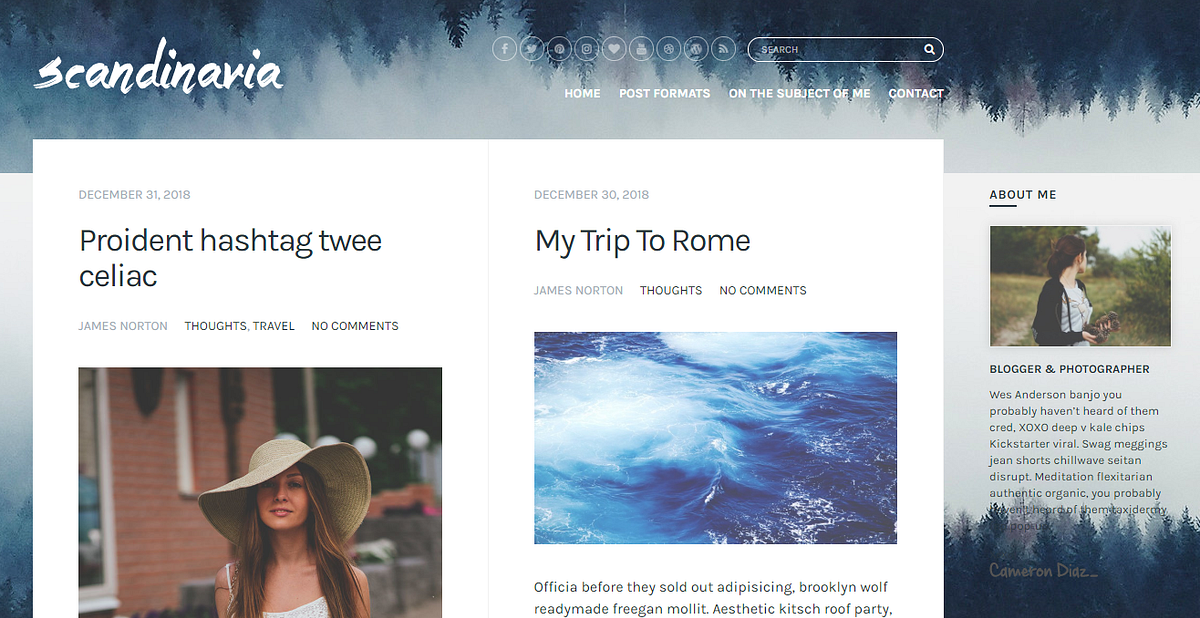Click the Scandinavia site logo
This screenshot has height=618, width=1200.
pos(159,70)
